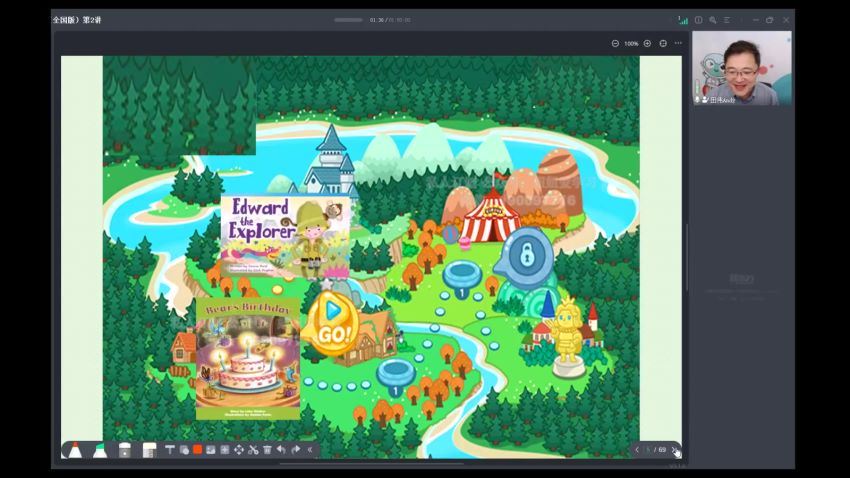Insert an image via picture icon
Image resolution: width=850 pixels, height=478 pixels.
[211, 450]
